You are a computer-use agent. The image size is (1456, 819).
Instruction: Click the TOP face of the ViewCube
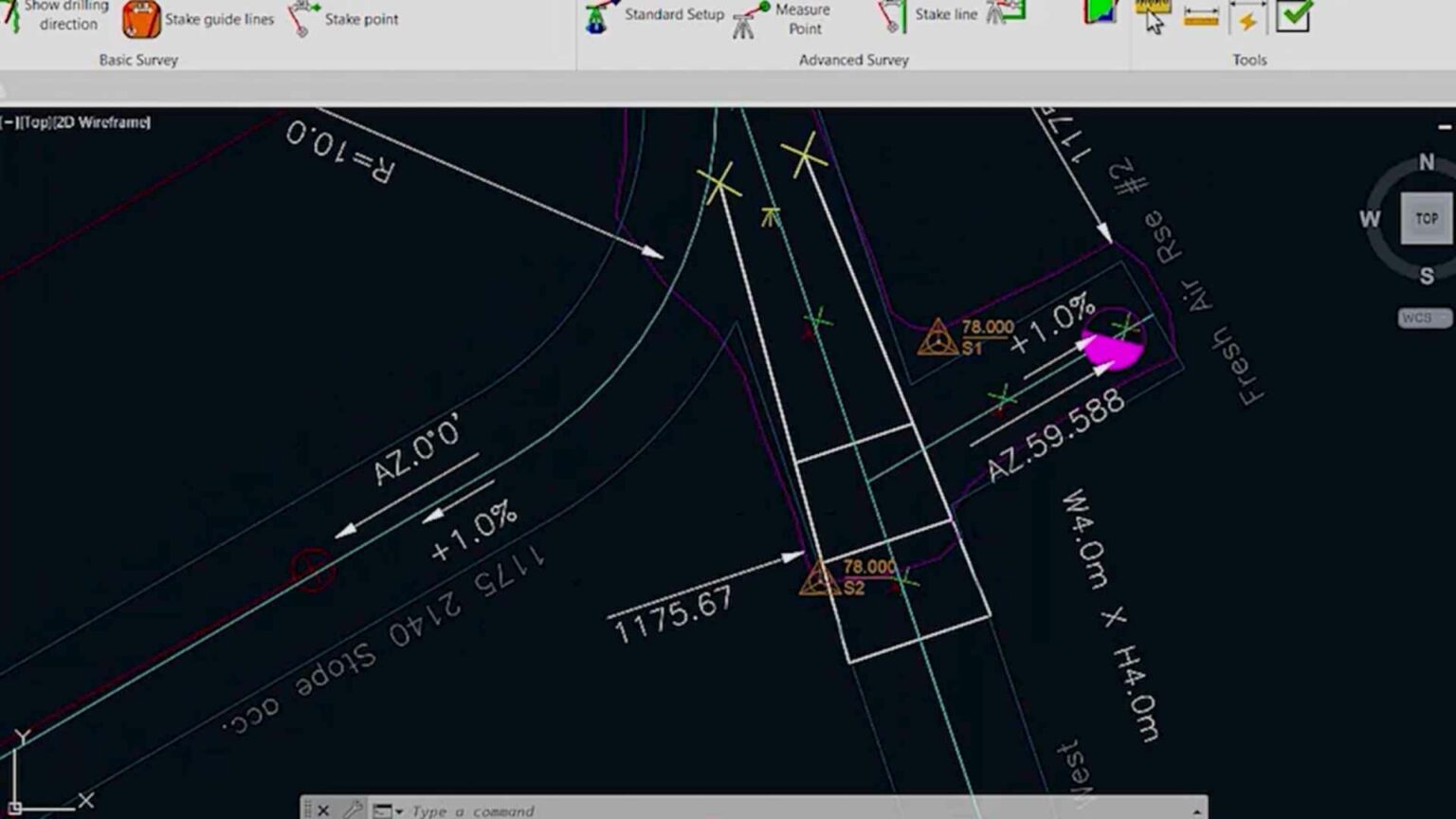click(1426, 219)
